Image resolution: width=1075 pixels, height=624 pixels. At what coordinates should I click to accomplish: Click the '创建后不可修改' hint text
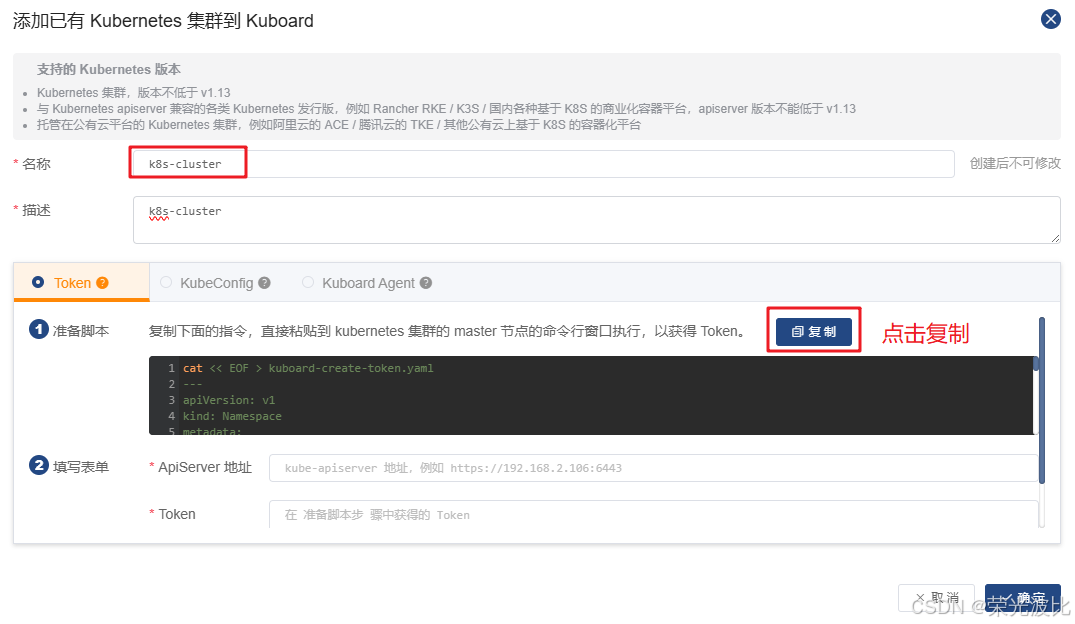1015,163
